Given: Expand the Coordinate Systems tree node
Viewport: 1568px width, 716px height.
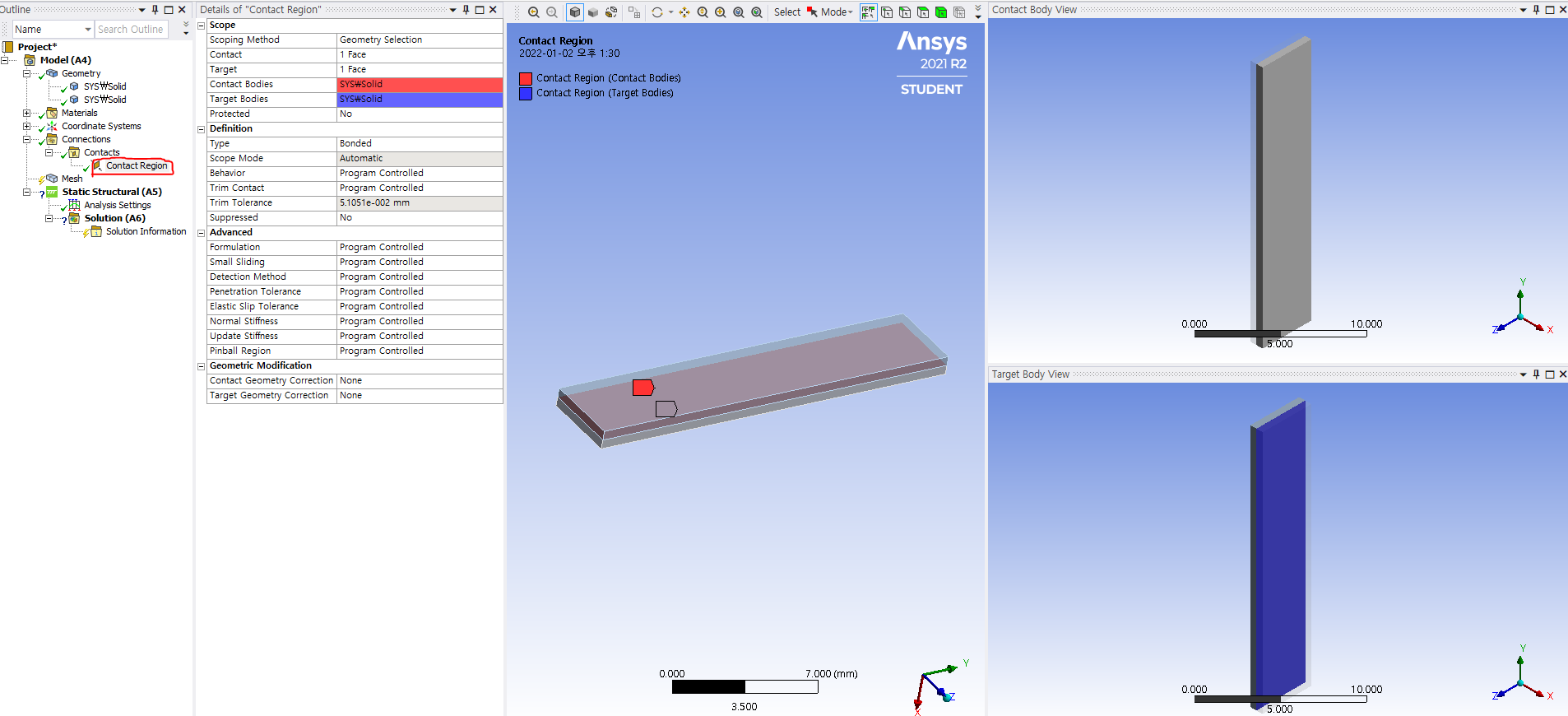Looking at the screenshot, I should (x=26, y=126).
